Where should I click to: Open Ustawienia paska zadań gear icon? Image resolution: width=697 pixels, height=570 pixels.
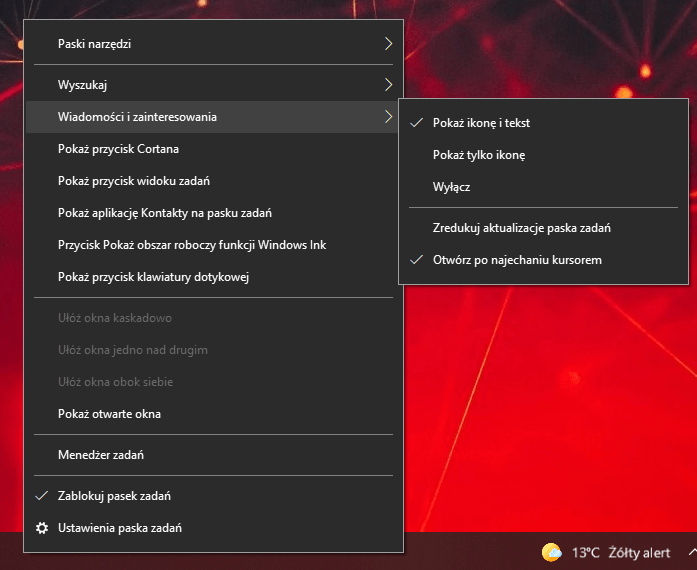pyautogui.click(x=42, y=528)
